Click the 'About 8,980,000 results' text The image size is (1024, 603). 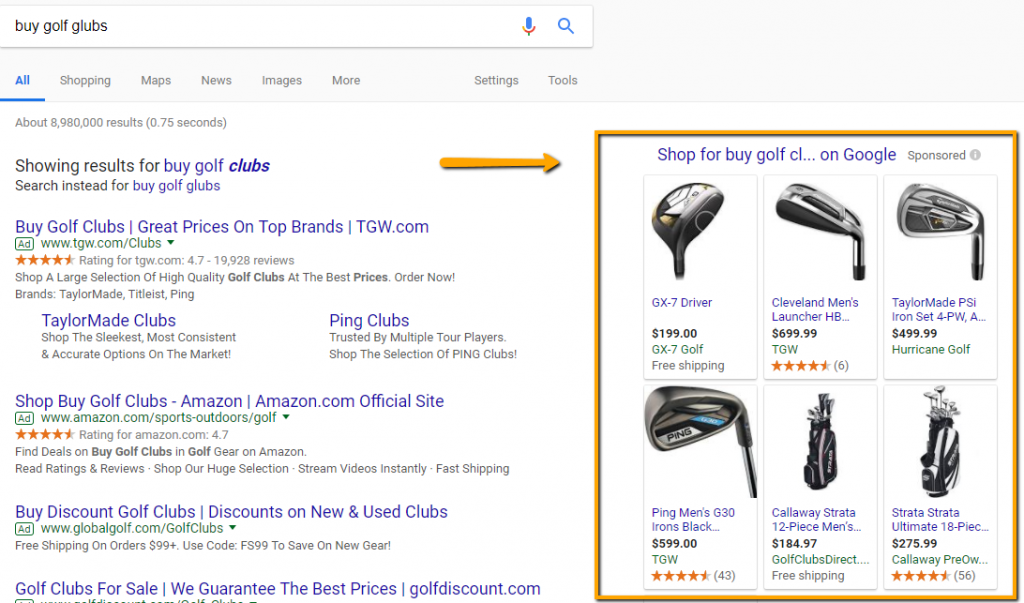coord(121,122)
